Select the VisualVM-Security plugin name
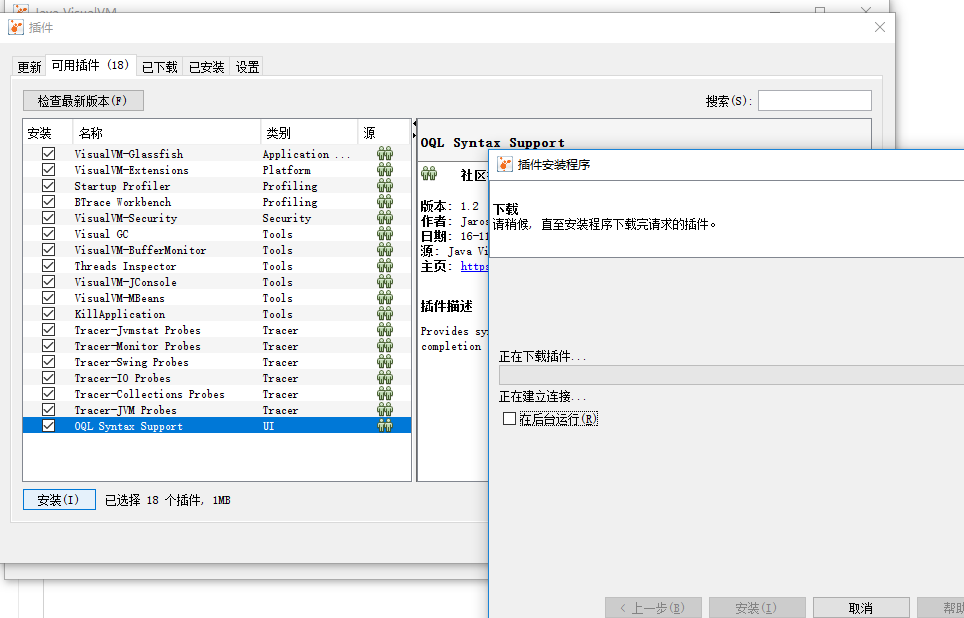The height and width of the screenshot is (618, 964). [x=125, y=218]
